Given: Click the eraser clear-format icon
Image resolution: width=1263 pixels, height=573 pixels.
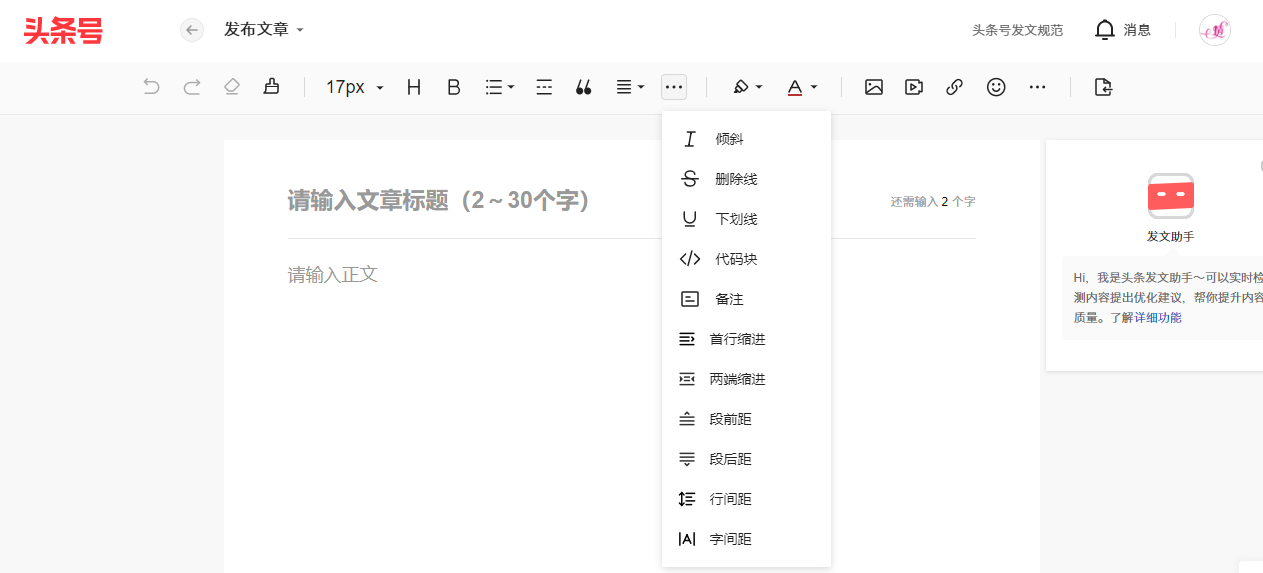Looking at the screenshot, I should [x=232, y=87].
